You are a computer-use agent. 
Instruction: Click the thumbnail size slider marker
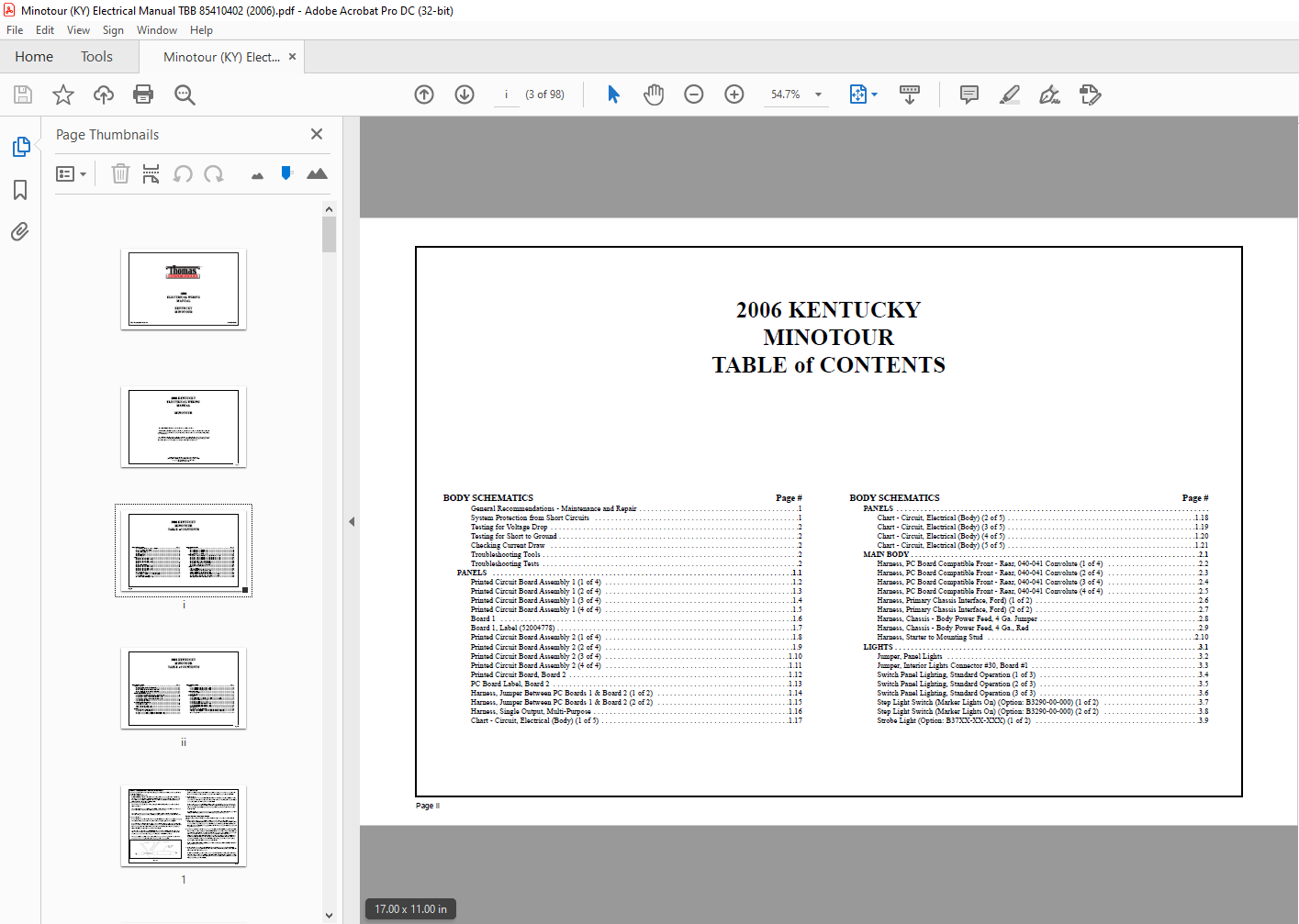click(x=286, y=173)
